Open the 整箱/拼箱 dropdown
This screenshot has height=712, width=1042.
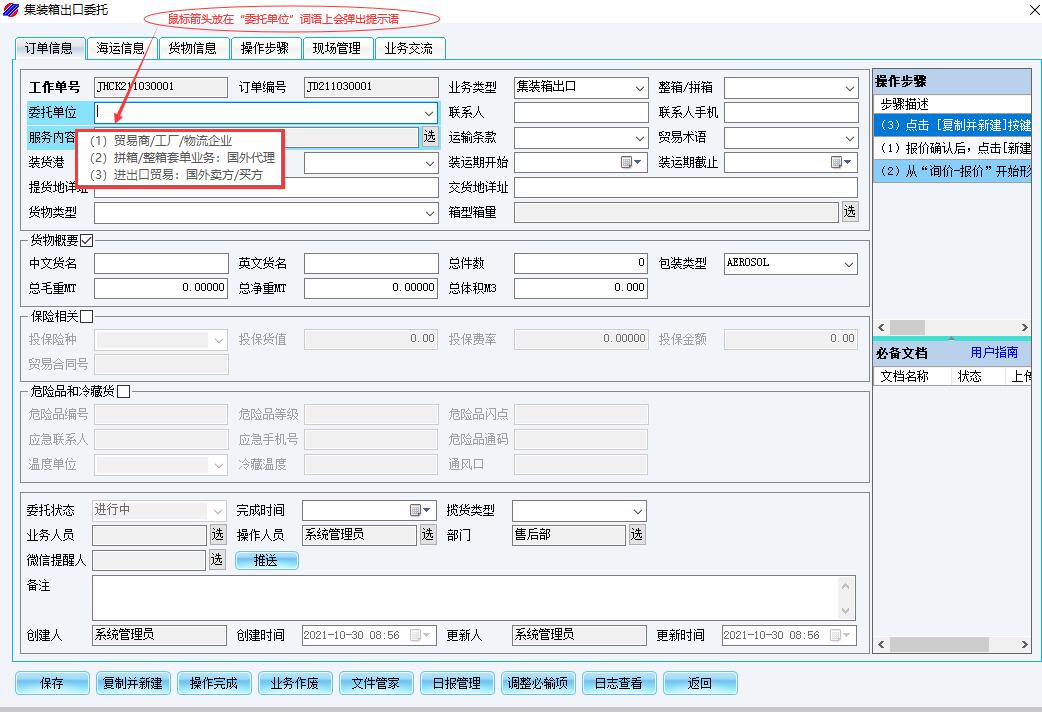pyautogui.click(x=848, y=88)
